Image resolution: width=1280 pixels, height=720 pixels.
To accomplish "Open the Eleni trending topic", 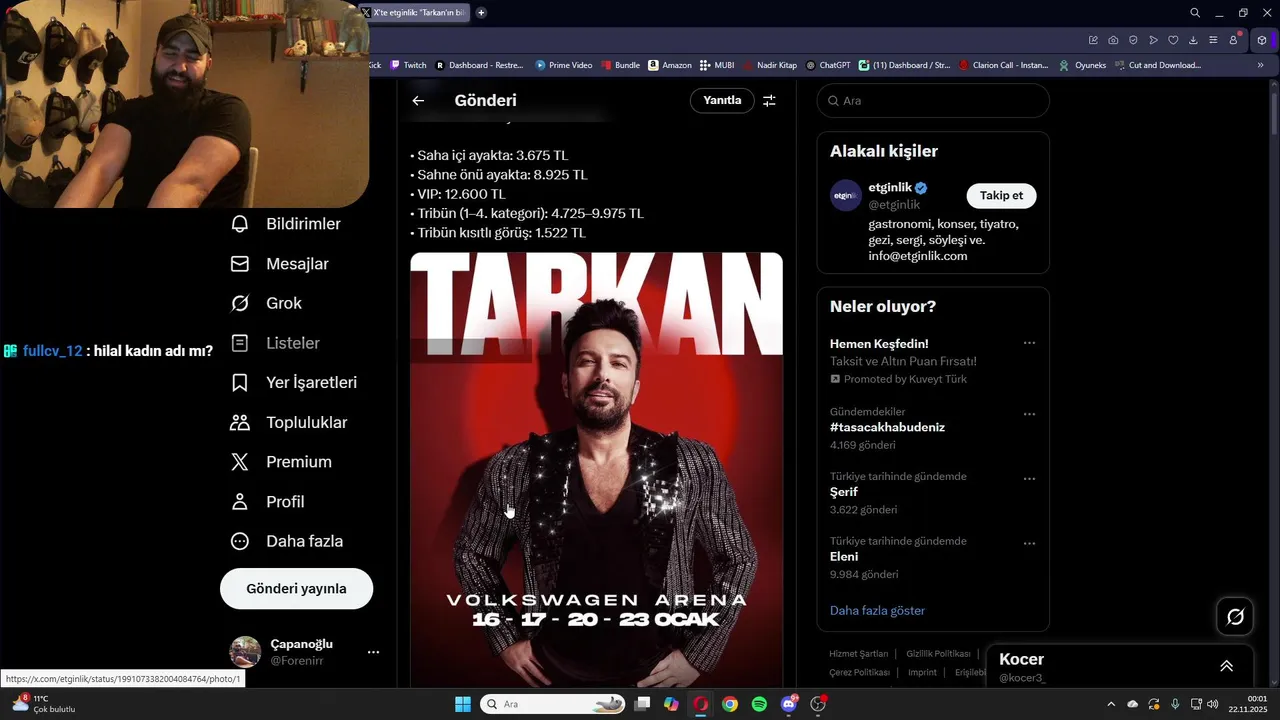I will 844,557.
